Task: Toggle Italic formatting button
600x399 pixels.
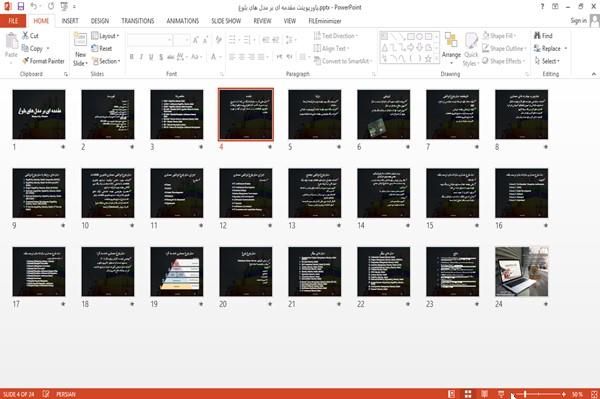Action: pyautogui.click(x=141, y=57)
